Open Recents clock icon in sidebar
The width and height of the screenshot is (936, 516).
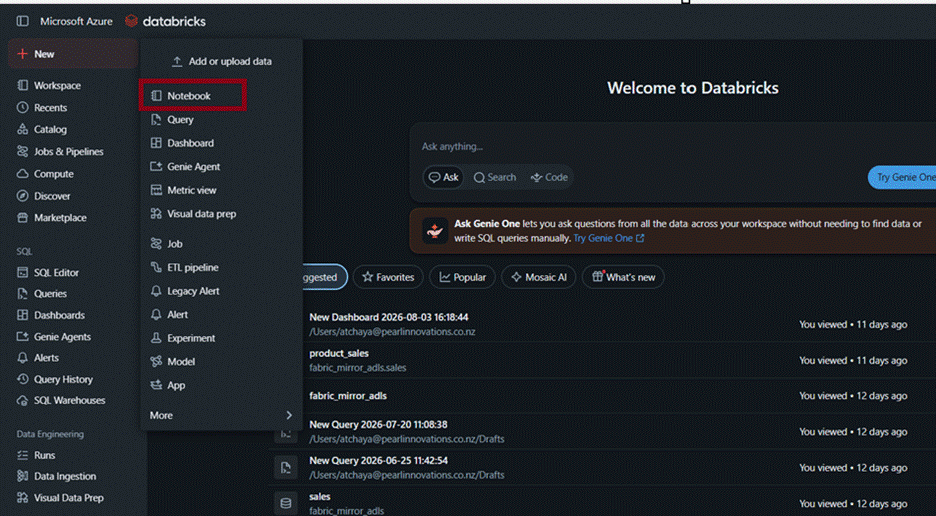tap(23, 108)
